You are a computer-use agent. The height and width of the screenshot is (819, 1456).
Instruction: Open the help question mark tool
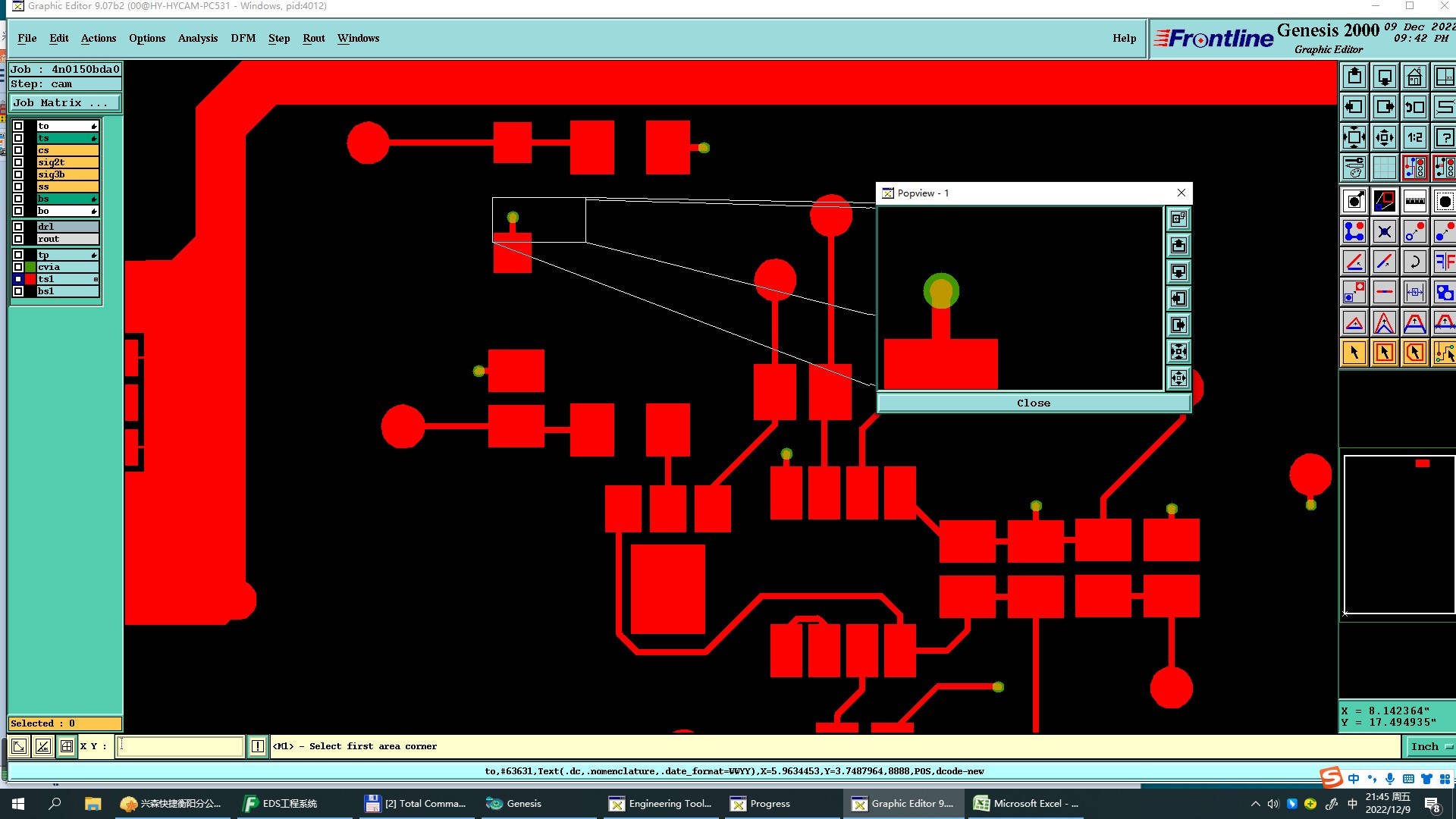point(1444,138)
